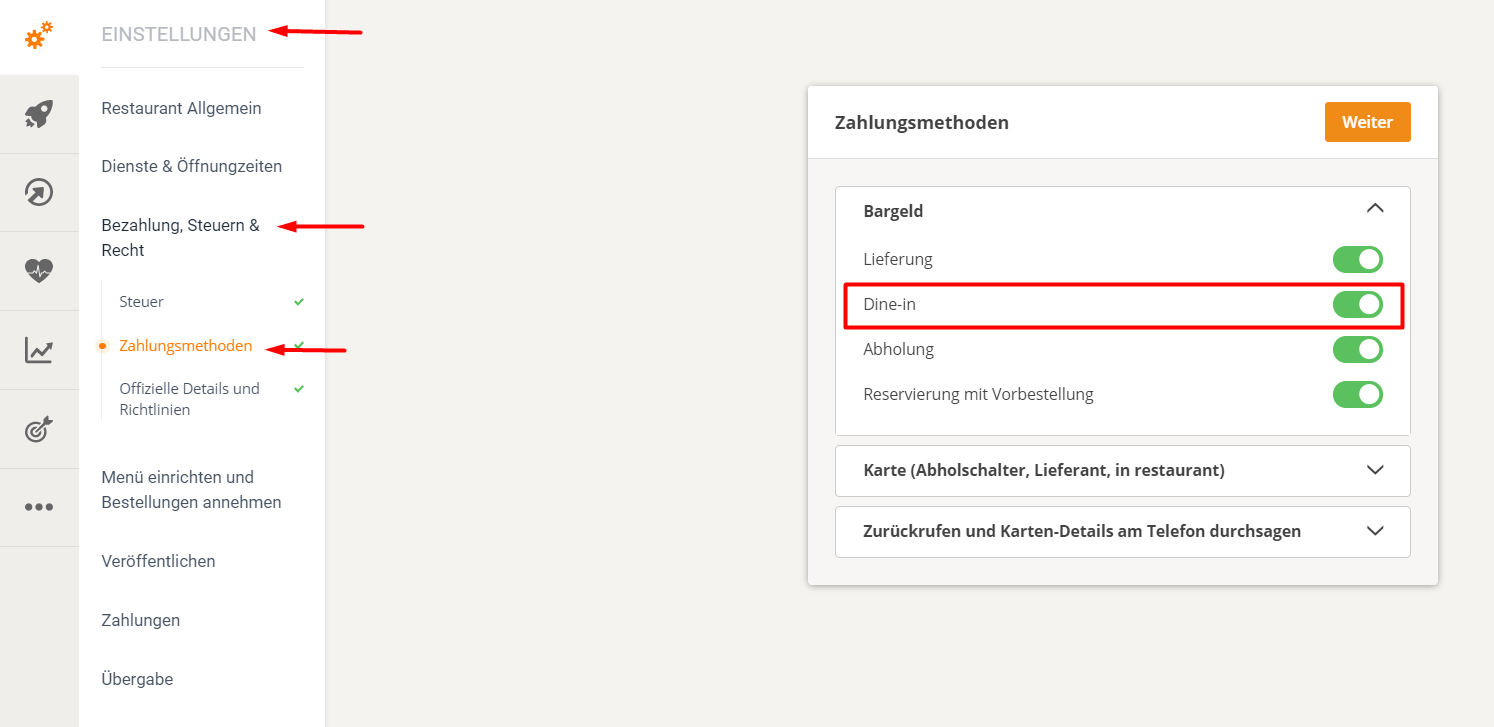The image size is (1494, 727).
Task: Expand Zurückrufen und Karten-Details chevron
Action: (x=1375, y=531)
